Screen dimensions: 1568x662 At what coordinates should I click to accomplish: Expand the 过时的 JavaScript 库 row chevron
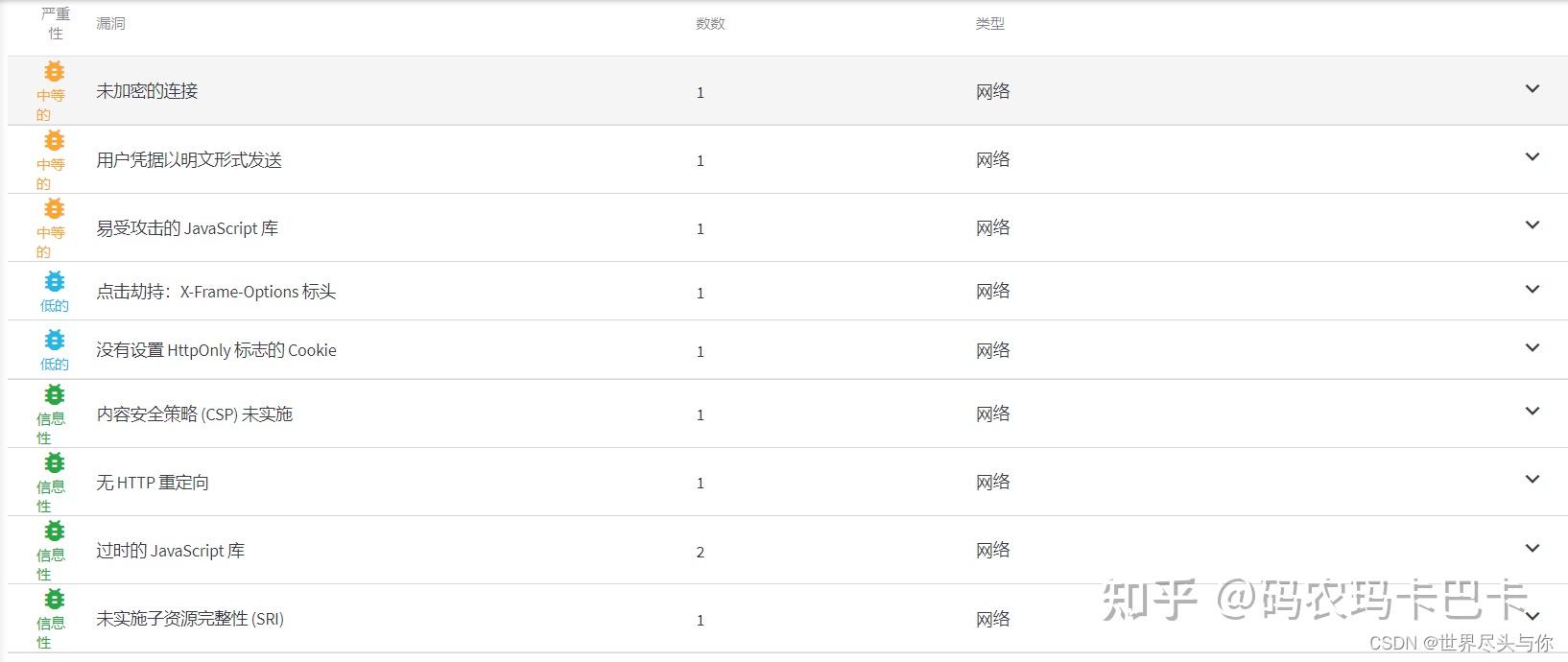tap(1532, 549)
